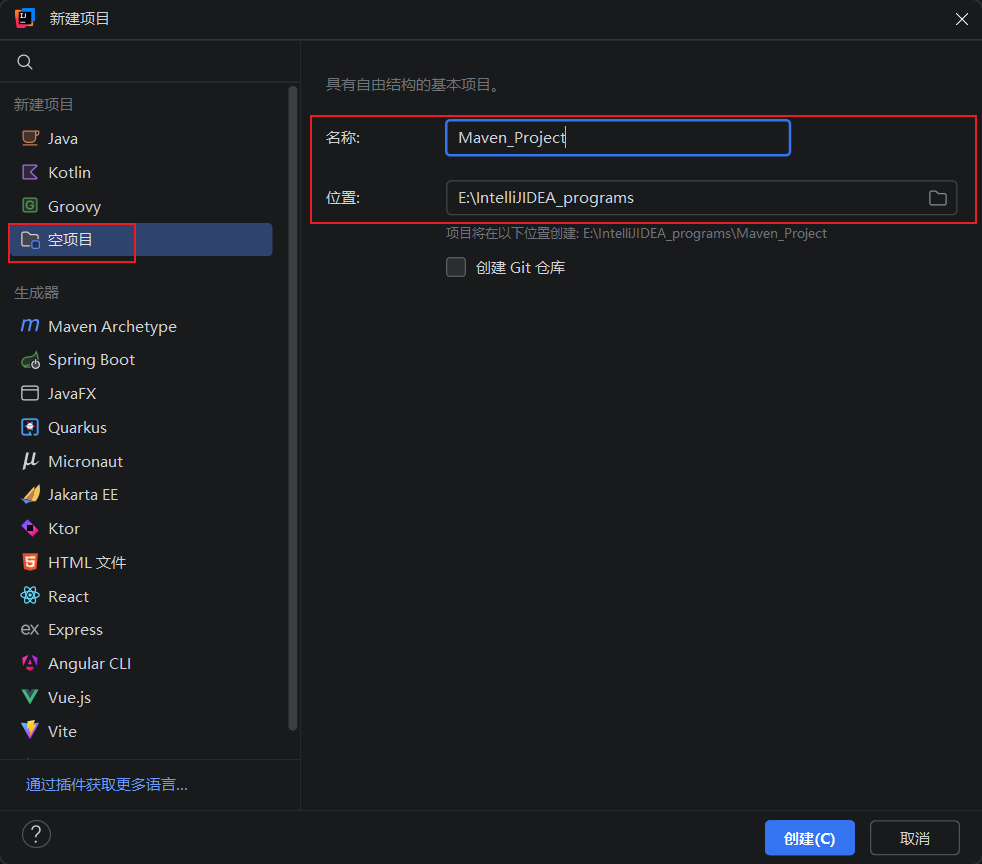
Task: Choose the React atom icon
Action: click(x=30, y=595)
